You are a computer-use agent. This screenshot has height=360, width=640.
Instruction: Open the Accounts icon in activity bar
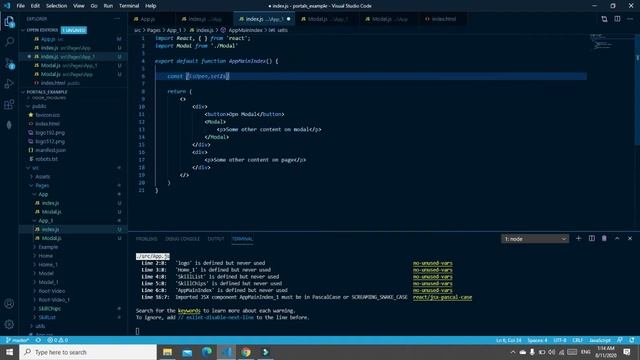pos(9,304)
